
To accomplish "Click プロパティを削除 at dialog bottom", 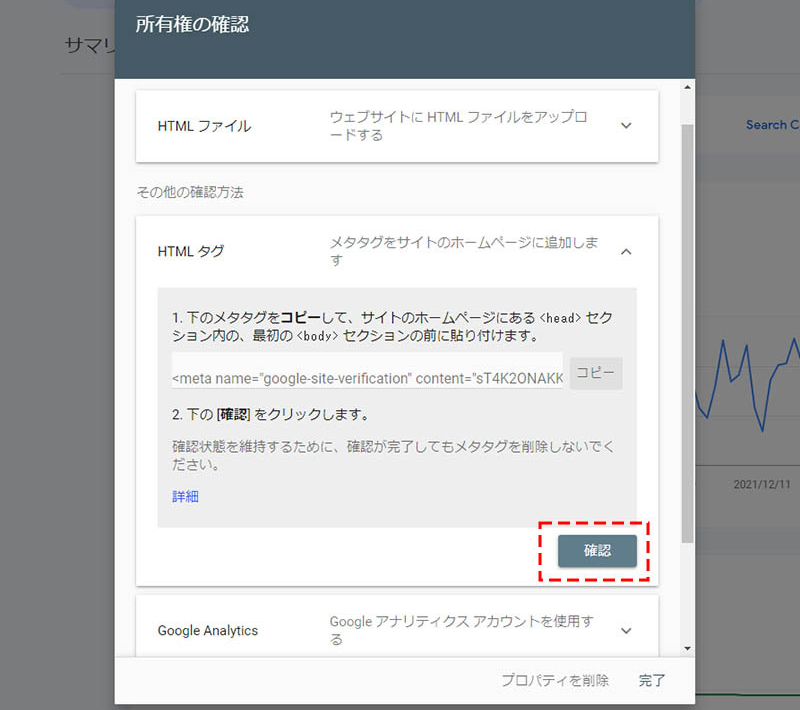I will coord(554,680).
